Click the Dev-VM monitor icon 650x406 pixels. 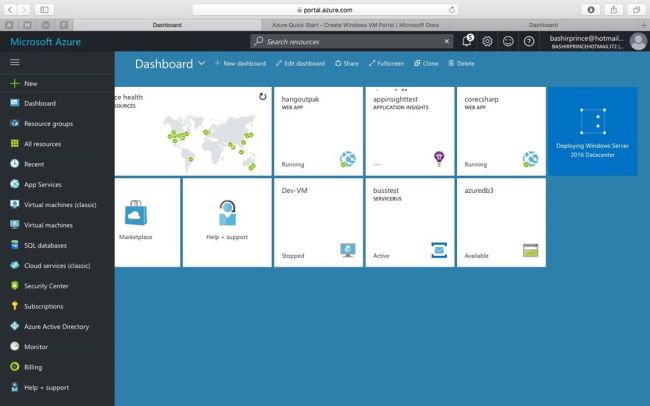348,250
